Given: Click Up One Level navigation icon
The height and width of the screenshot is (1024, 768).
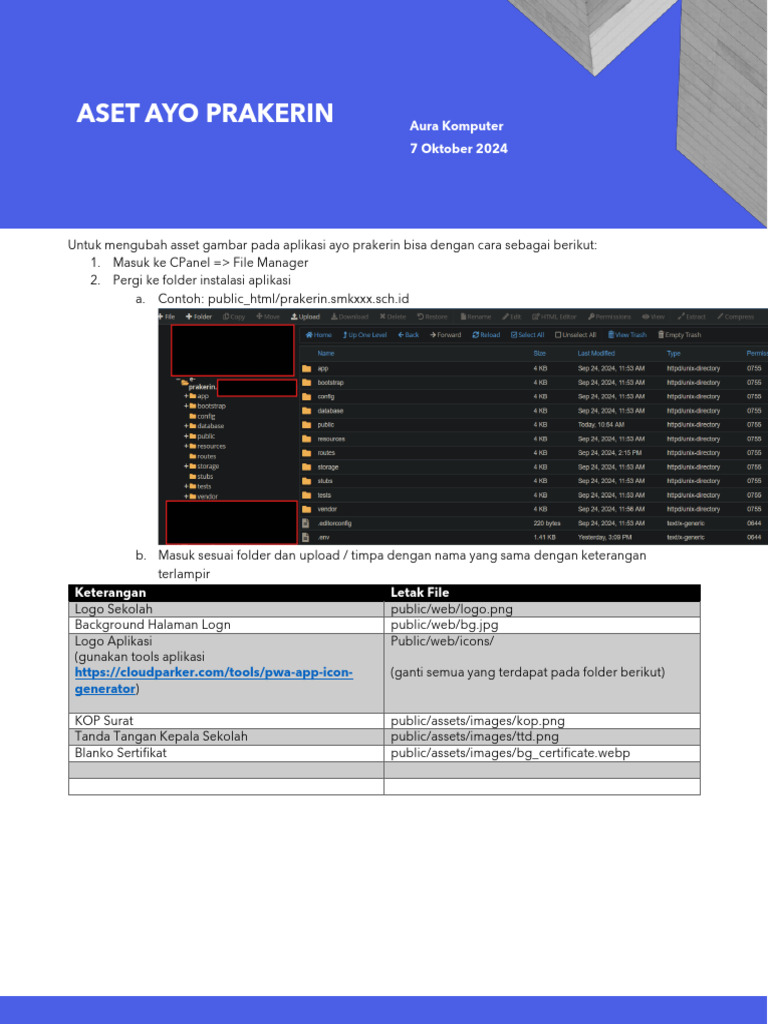Looking at the screenshot, I should (345, 335).
